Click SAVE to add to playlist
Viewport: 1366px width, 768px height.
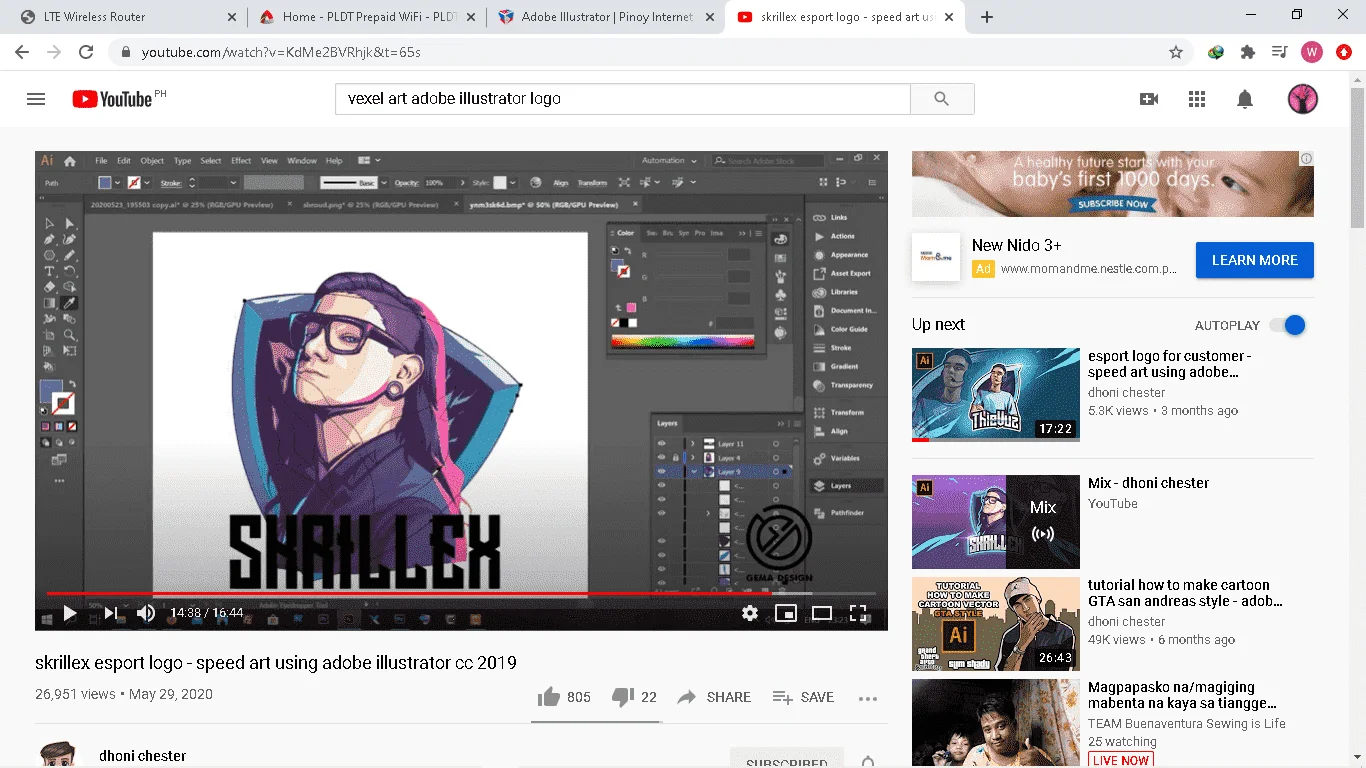803,697
